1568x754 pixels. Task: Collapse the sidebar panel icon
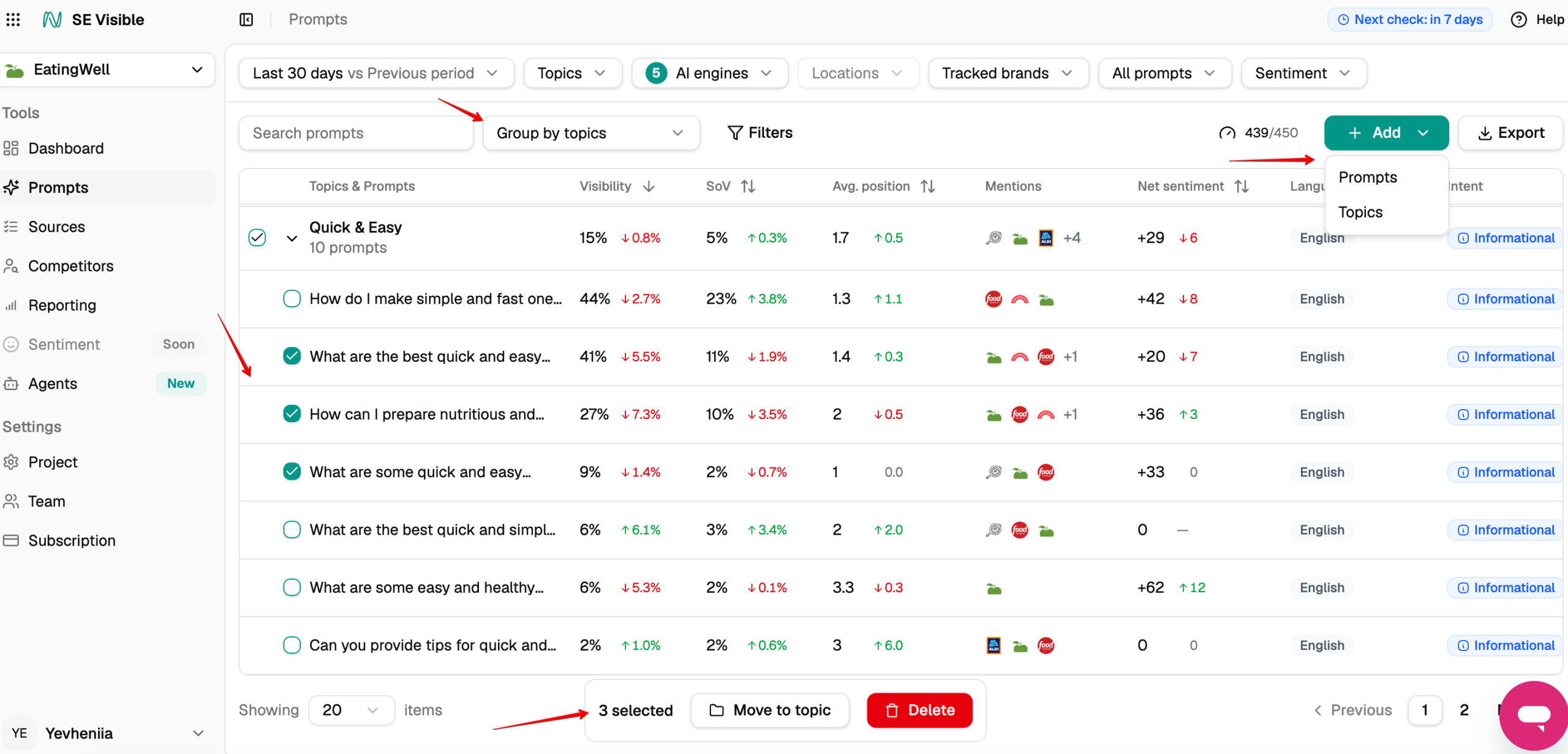(246, 20)
